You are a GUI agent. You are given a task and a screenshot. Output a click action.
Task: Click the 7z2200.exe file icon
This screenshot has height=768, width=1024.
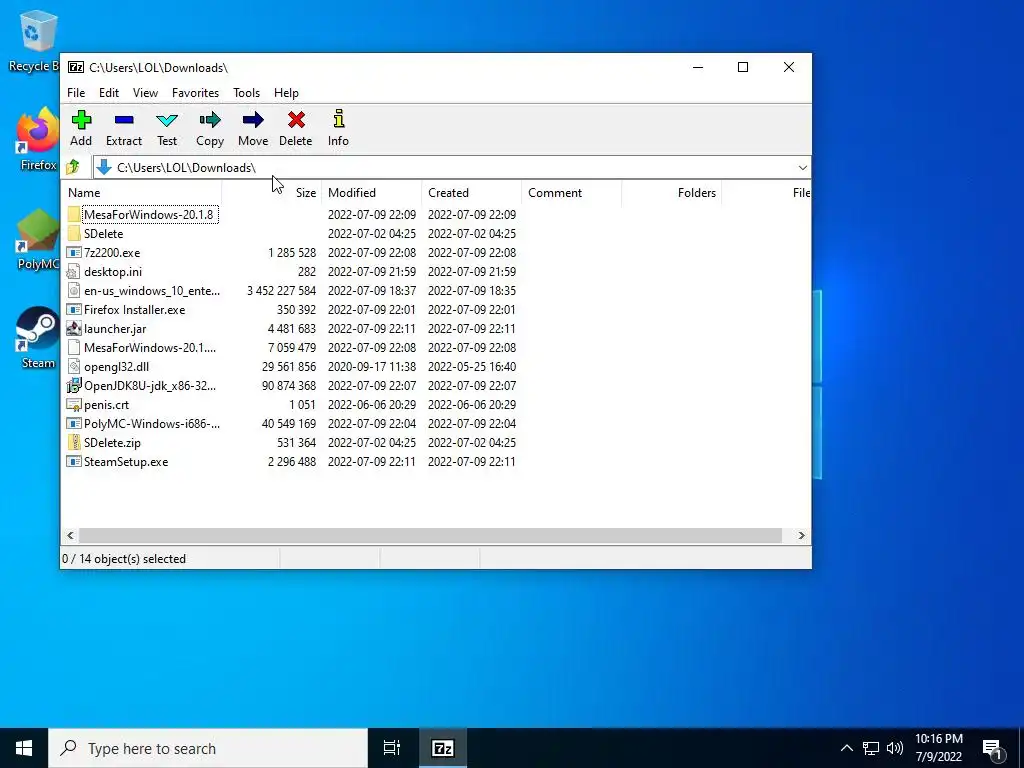(74, 253)
